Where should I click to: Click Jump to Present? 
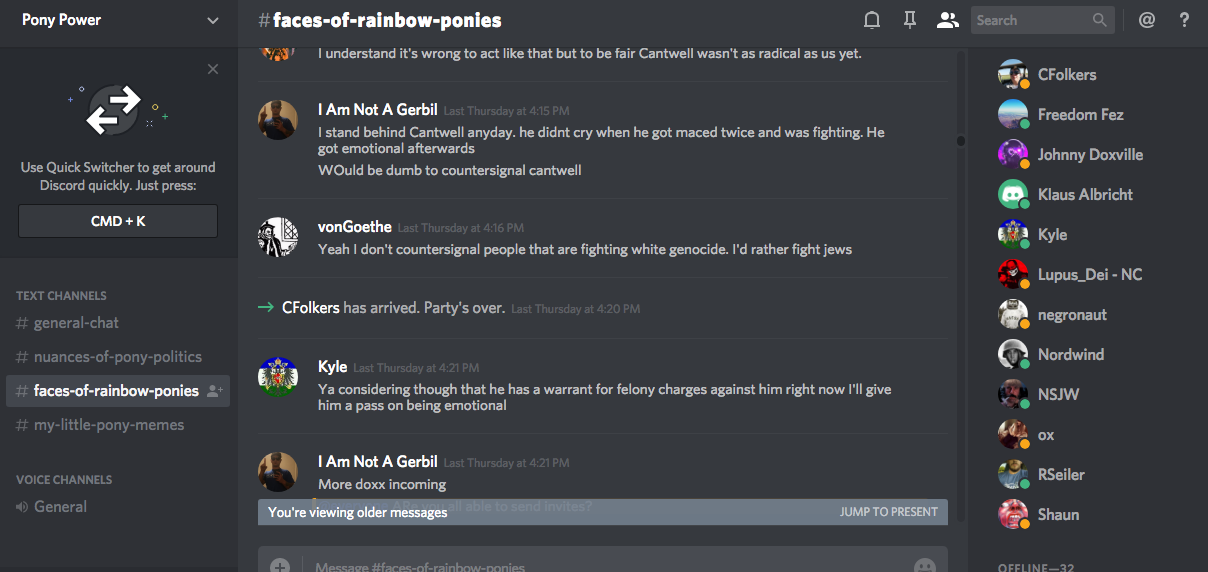889,512
